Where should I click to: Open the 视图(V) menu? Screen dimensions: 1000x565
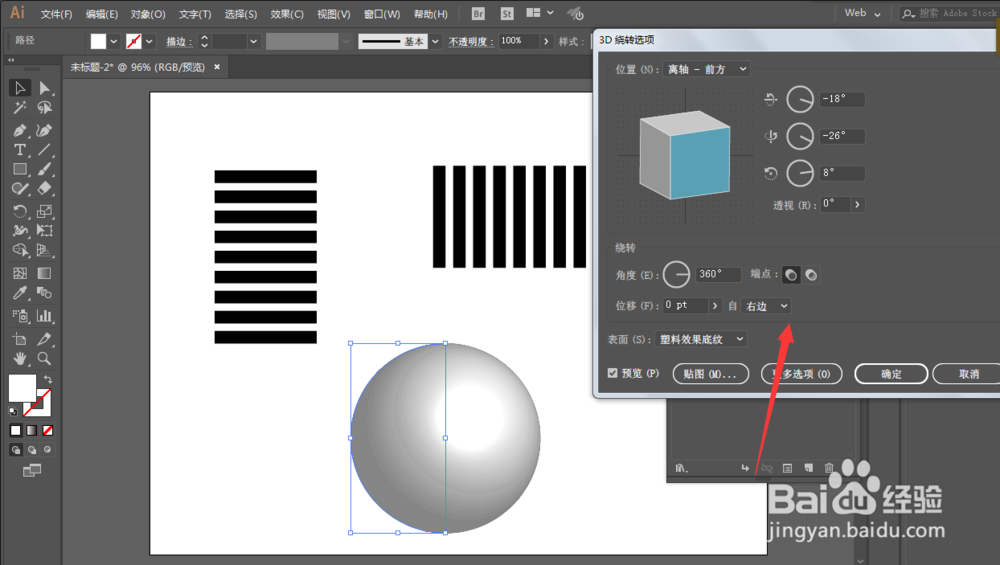[x=334, y=14]
